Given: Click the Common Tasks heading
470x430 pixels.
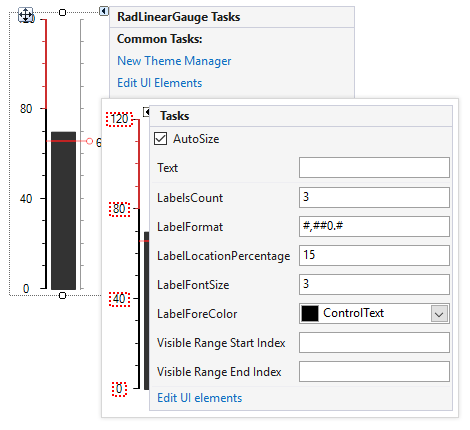Looking at the screenshot, I should pyautogui.click(x=160, y=39).
